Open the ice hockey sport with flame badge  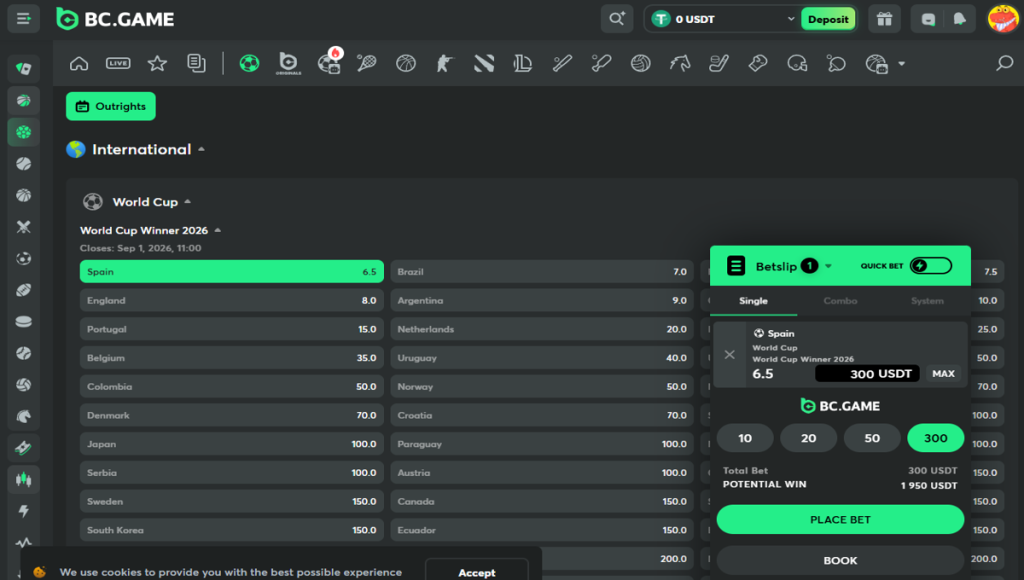pos(329,63)
